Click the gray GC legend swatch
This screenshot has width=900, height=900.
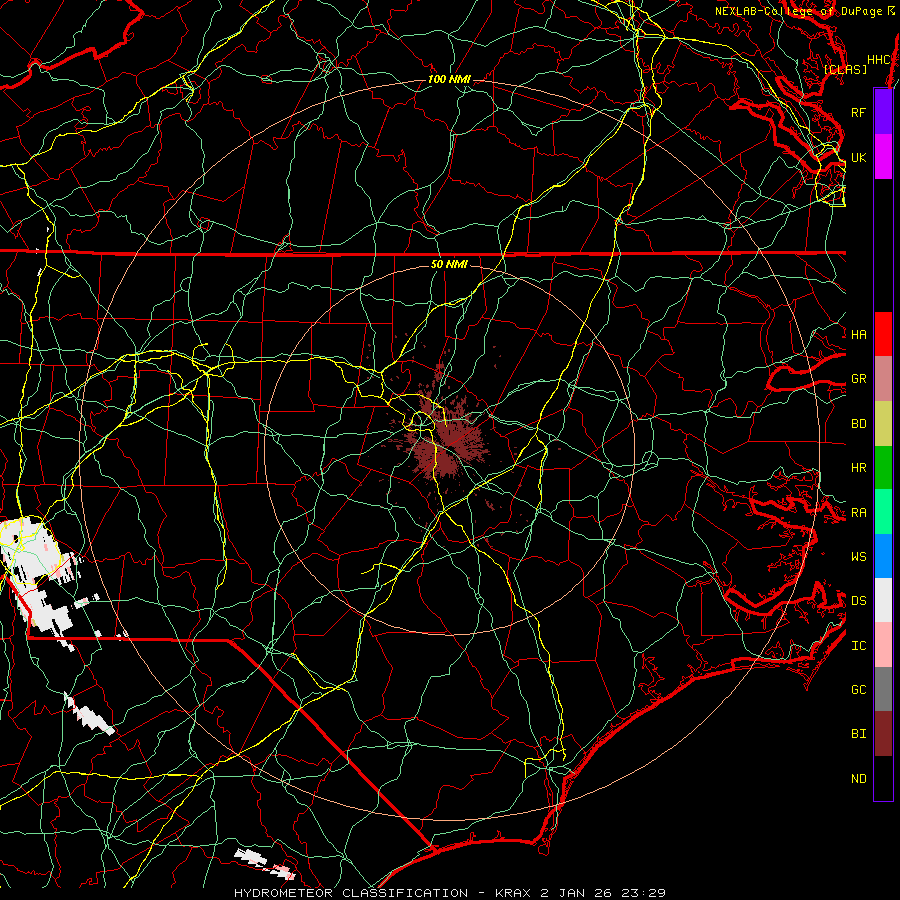point(883,689)
